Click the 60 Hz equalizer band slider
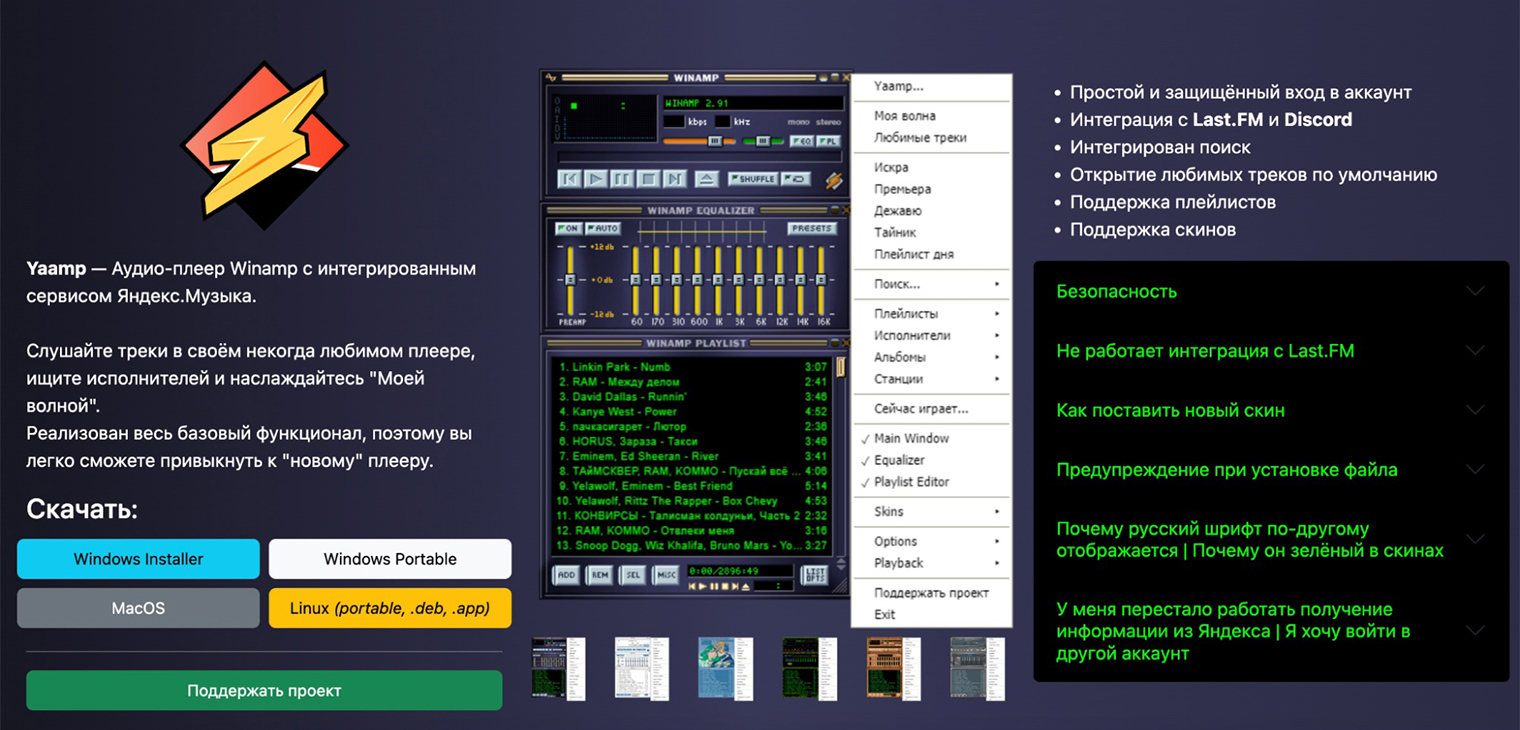The width and height of the screenshot is (1520, 730). (x=636, y=278)
